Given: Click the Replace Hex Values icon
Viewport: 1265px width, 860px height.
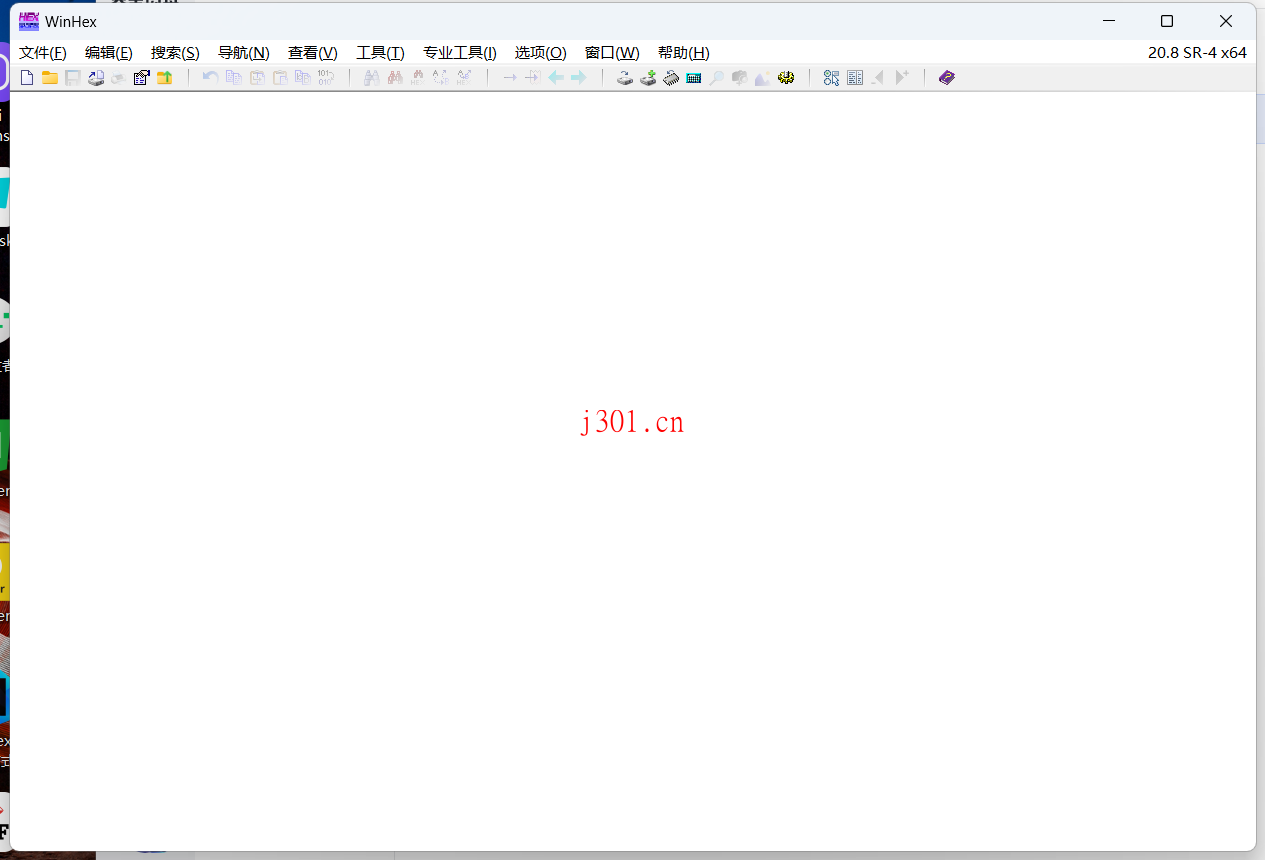Looking at the screenshot, I should [x=464, y=78].
